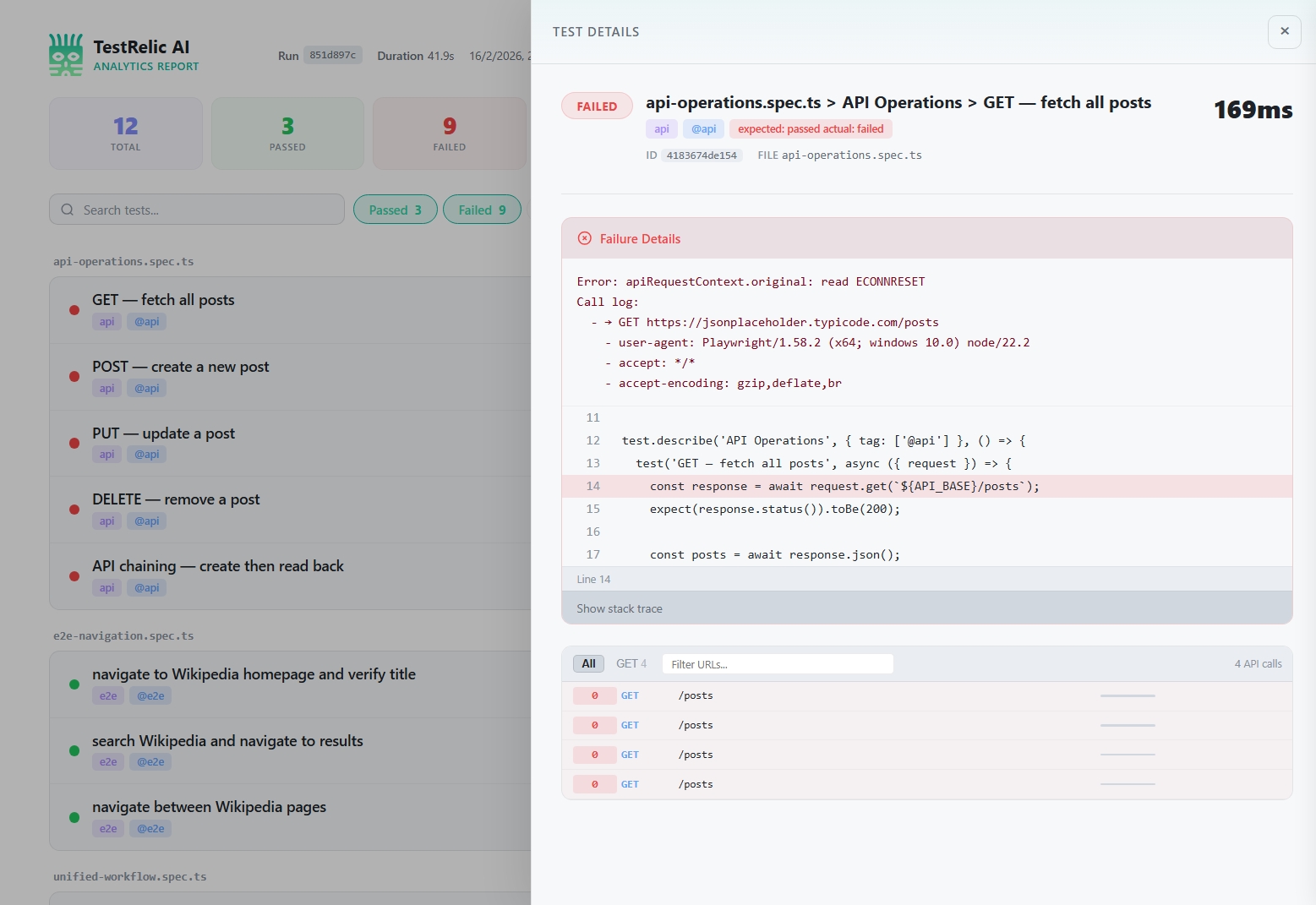The height and width of the screenshot is (905, 1316).
Task: Click the green status dot beside the Wikipedia homepage test
Action: (74, 684)
